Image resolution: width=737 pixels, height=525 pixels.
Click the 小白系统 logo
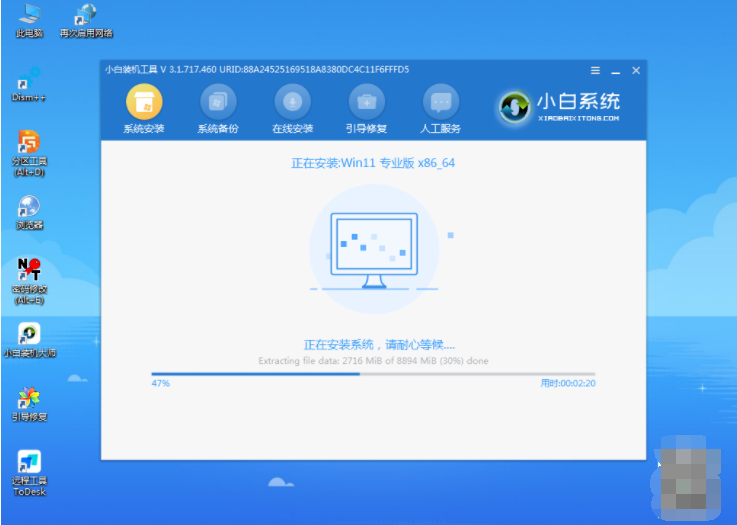(559, 107)
